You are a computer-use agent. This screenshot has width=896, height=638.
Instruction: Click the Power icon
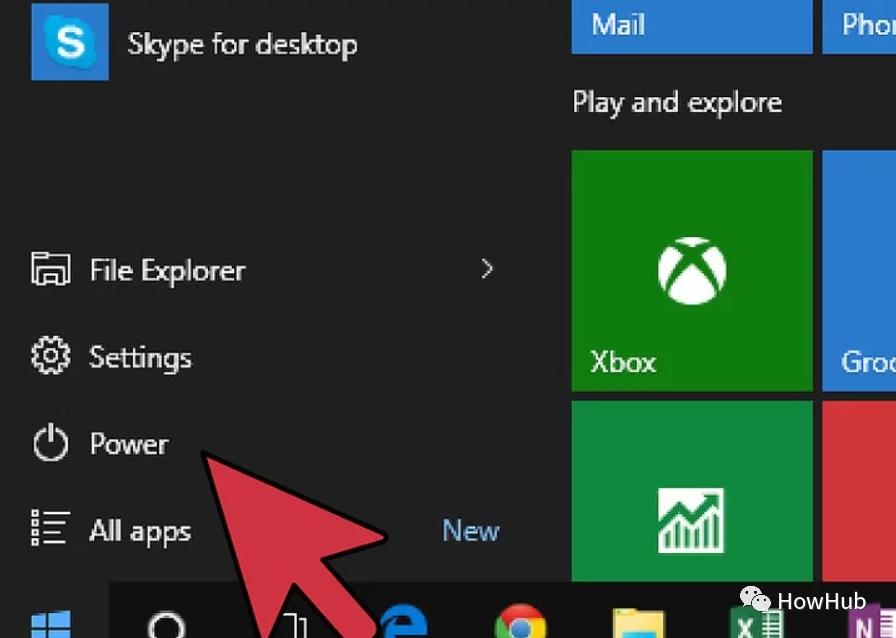pos(51,442)
